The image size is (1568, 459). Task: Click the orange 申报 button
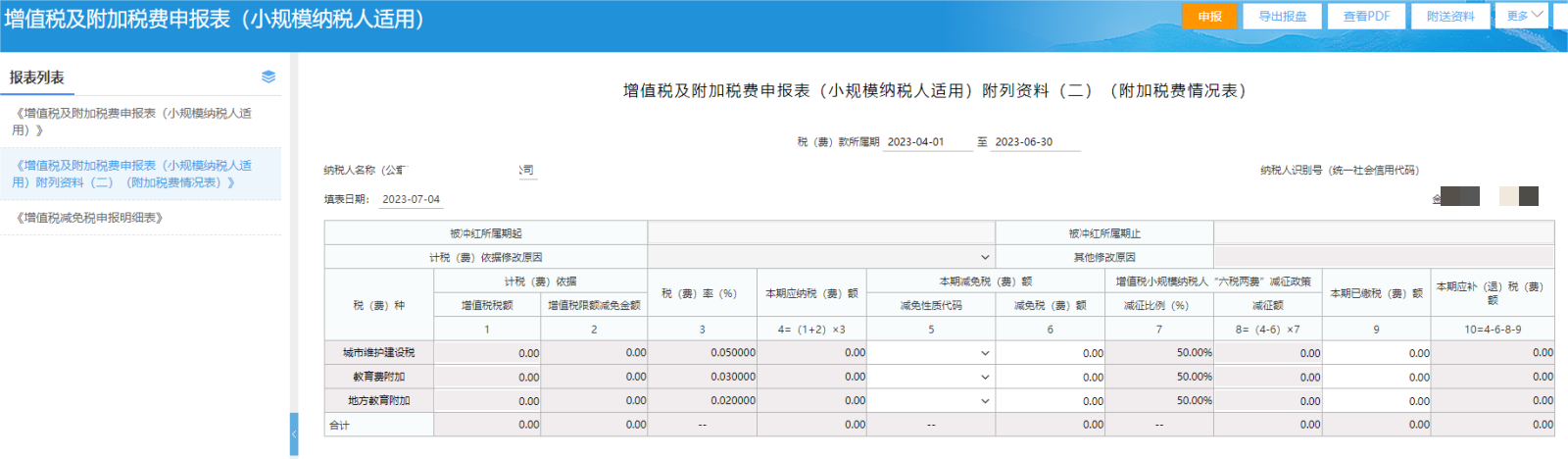pos(1209,17)
